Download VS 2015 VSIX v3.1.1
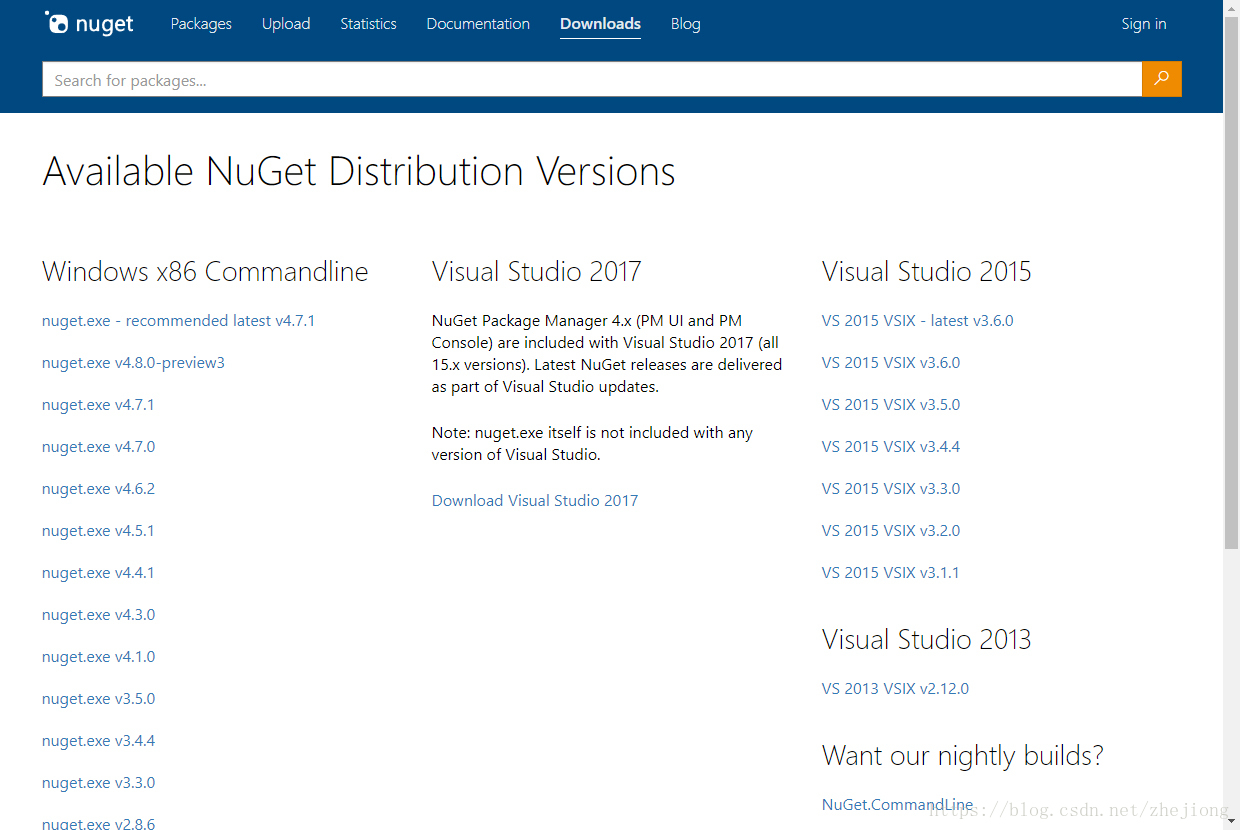The width and height of the screenshot is (1240, 830). coord(891,573)
